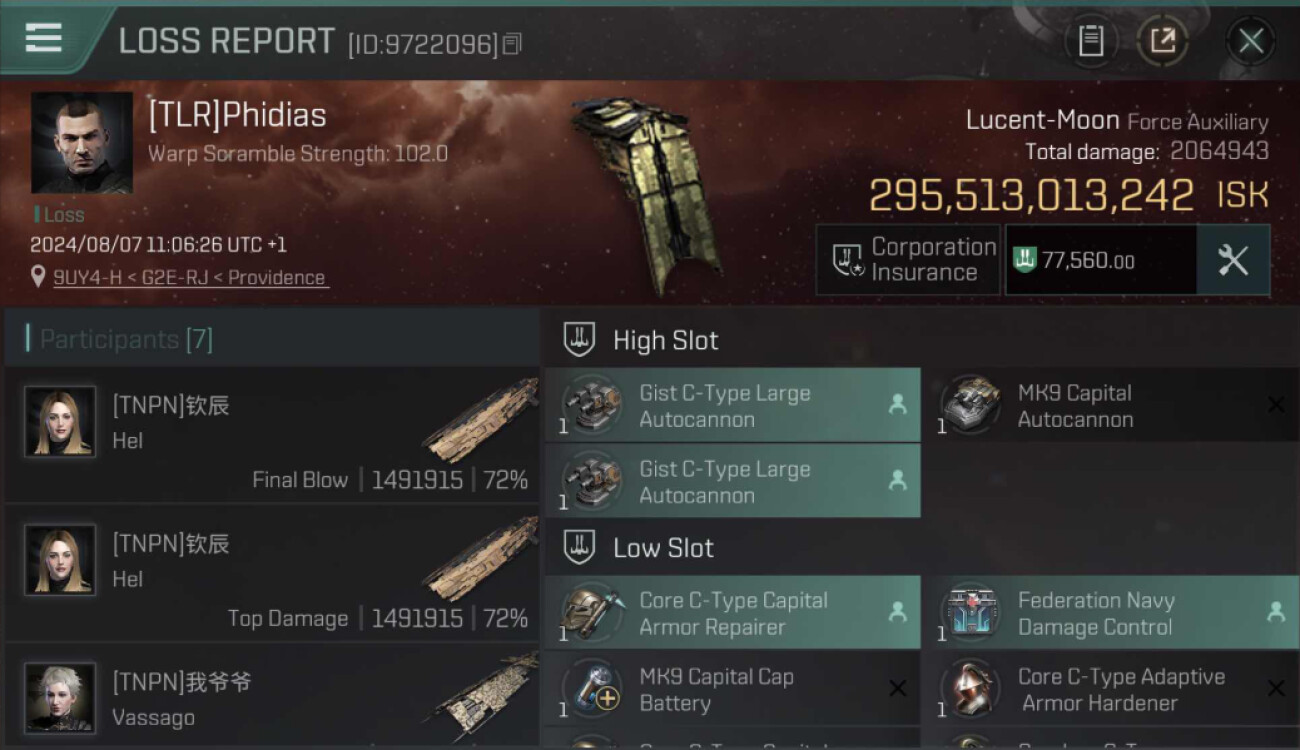Close the Loss Report window
The width and height of the screenshot is (1300, 750).
click(1250, 41)
